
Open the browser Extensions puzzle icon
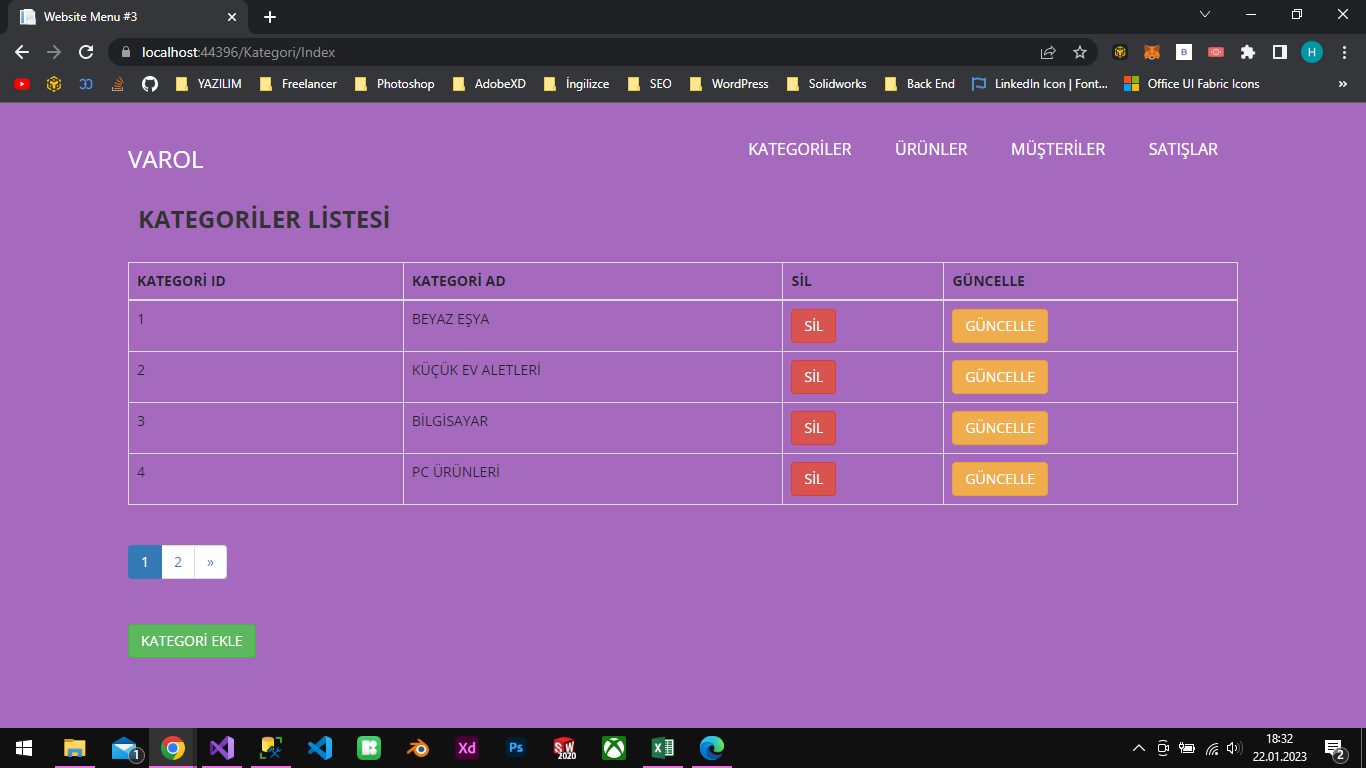[1249, 52]
